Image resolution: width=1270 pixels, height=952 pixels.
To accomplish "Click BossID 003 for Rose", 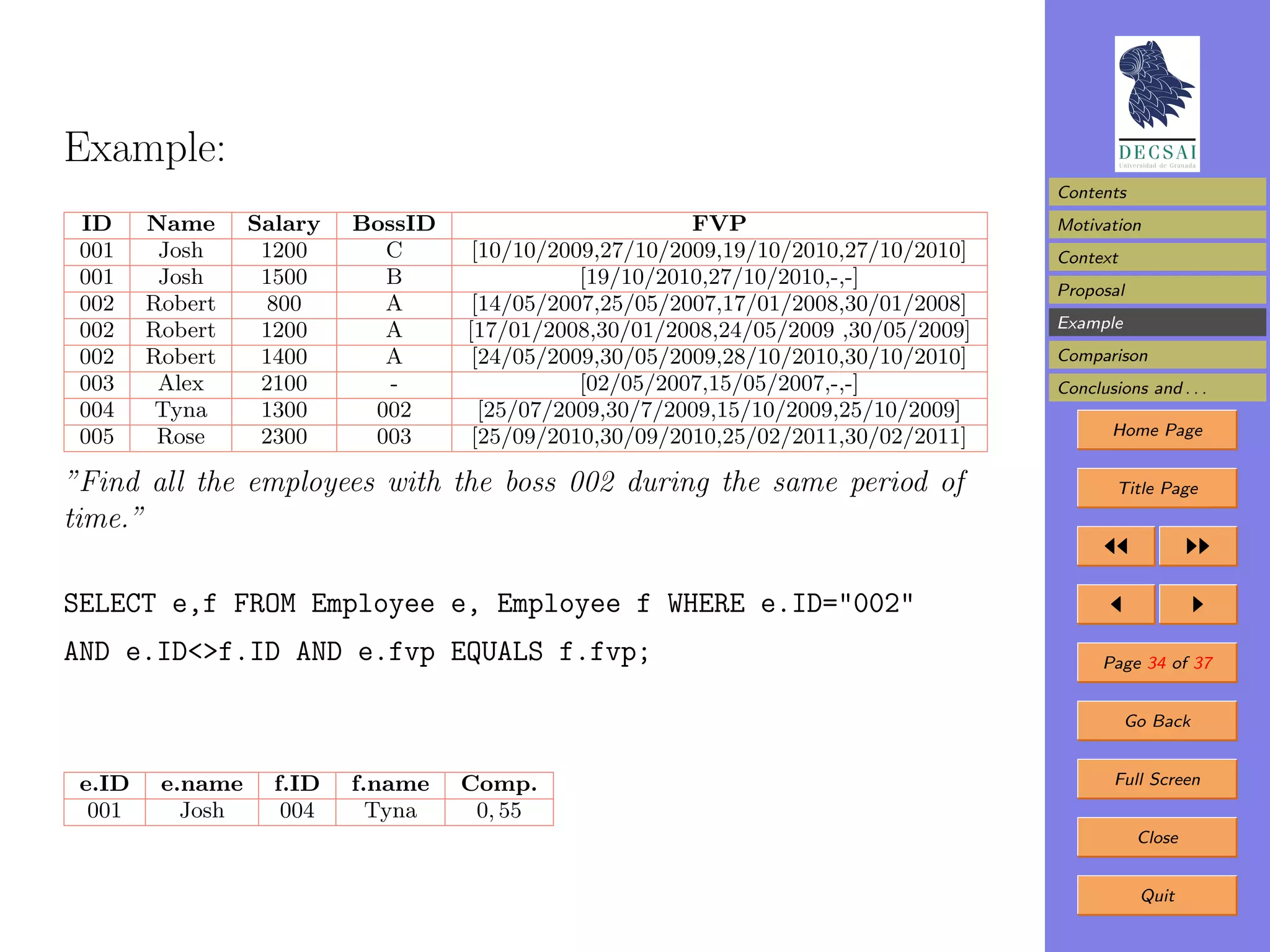I will click(x=394, y=437).
